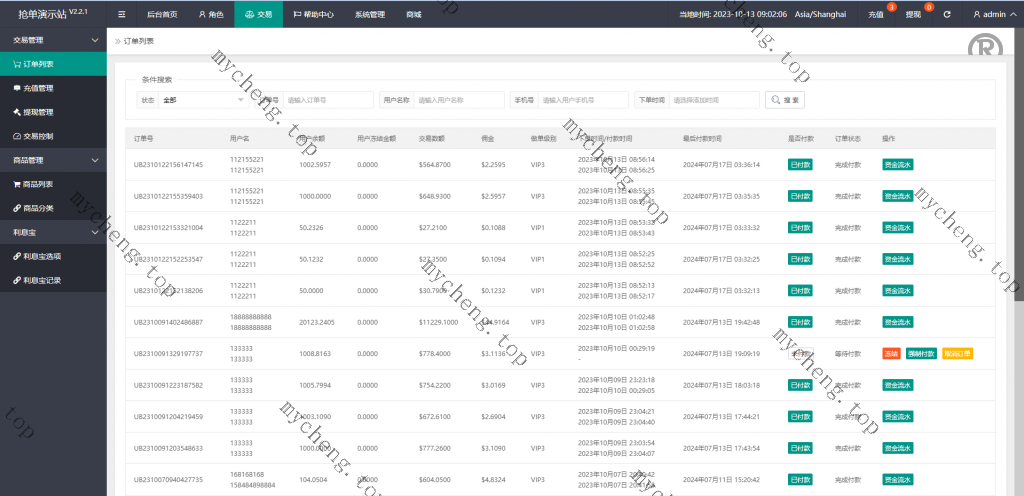This screenshot has width=1024, height=496.
Task: Open 充值 notifications with badge 3
Action: point(876,15)
